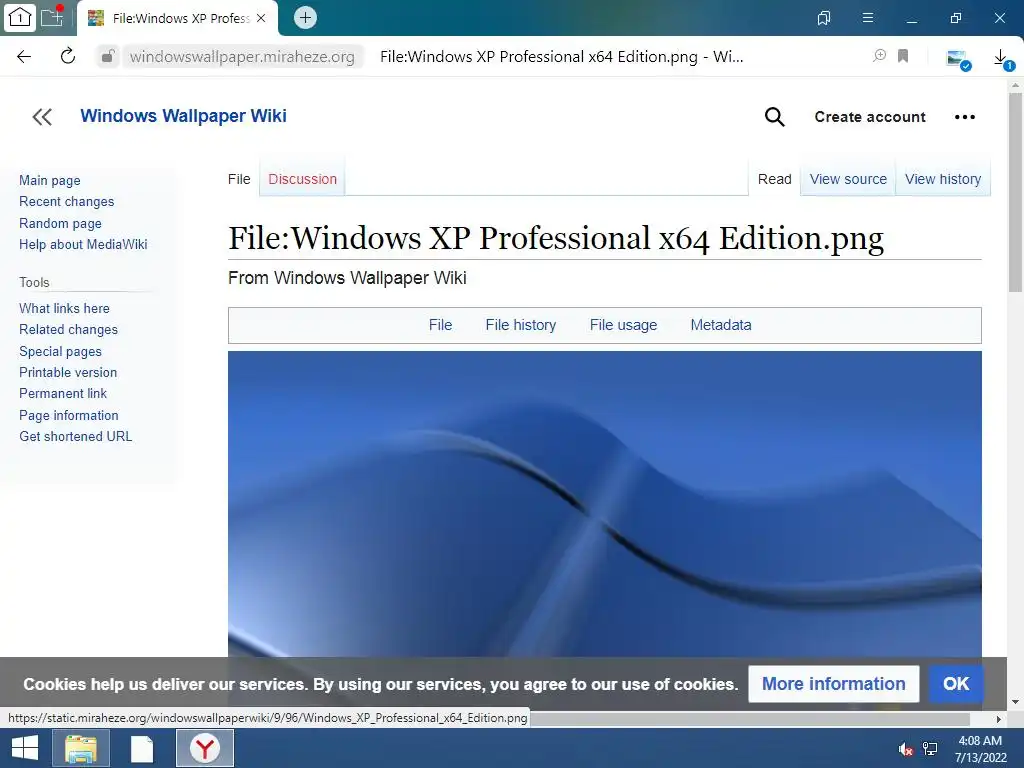Image resolution: width=1024 pixels, height=768 pixels.
Task: Open the View history tab
Action: point(943,179)
